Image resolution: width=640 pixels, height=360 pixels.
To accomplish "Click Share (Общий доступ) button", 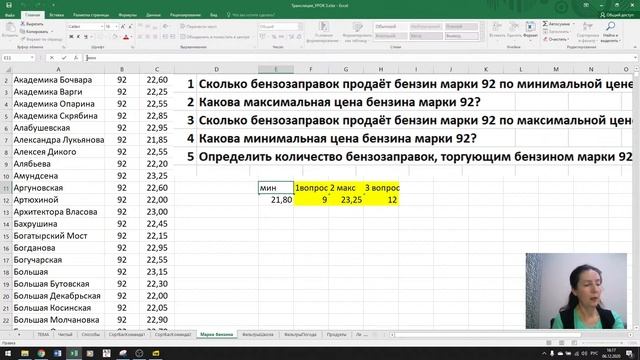I will coord(617,15).
